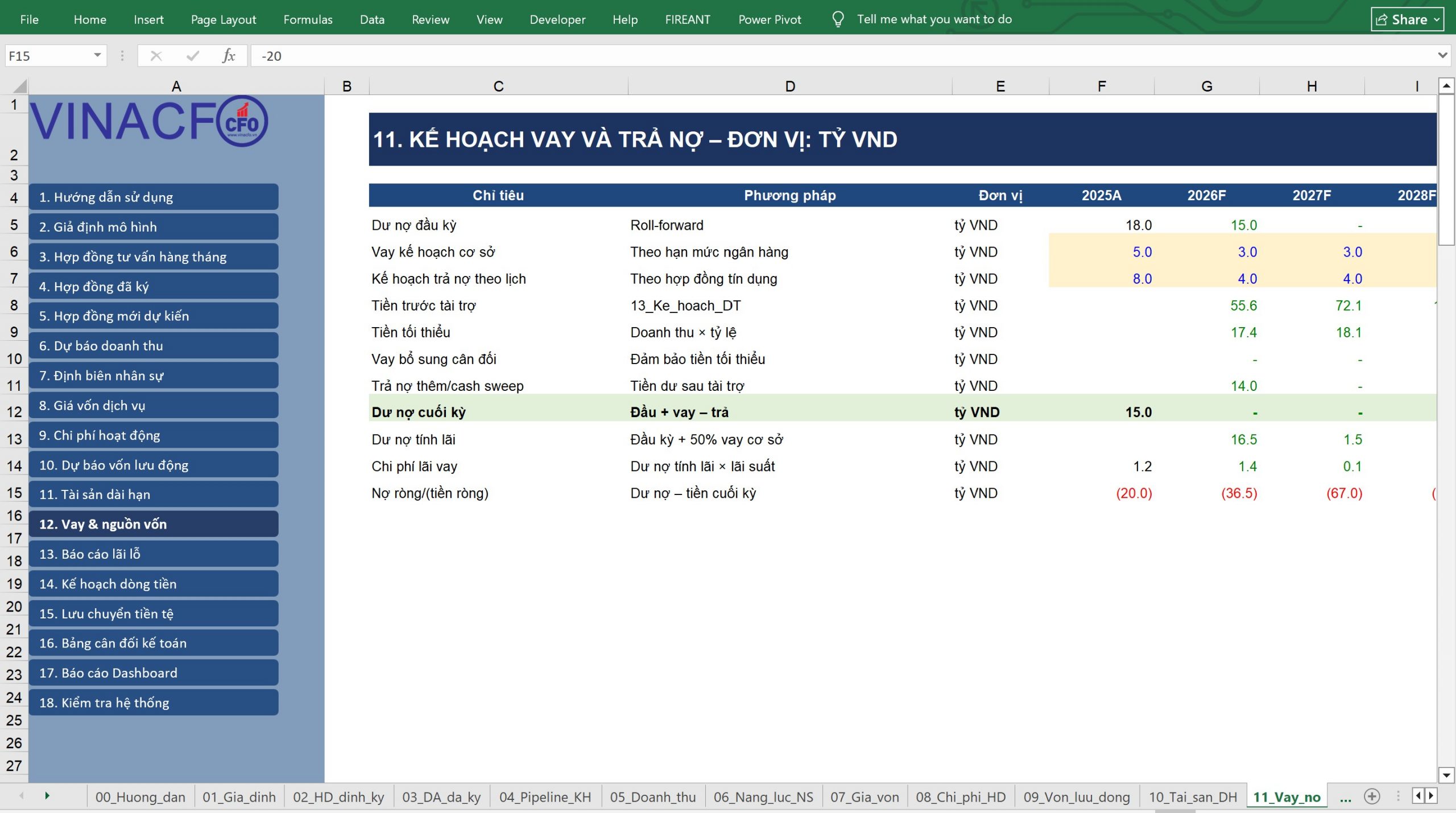Open the Formulas ribbon tab
The image size is (1456, 813).
(x=308, y=19)
